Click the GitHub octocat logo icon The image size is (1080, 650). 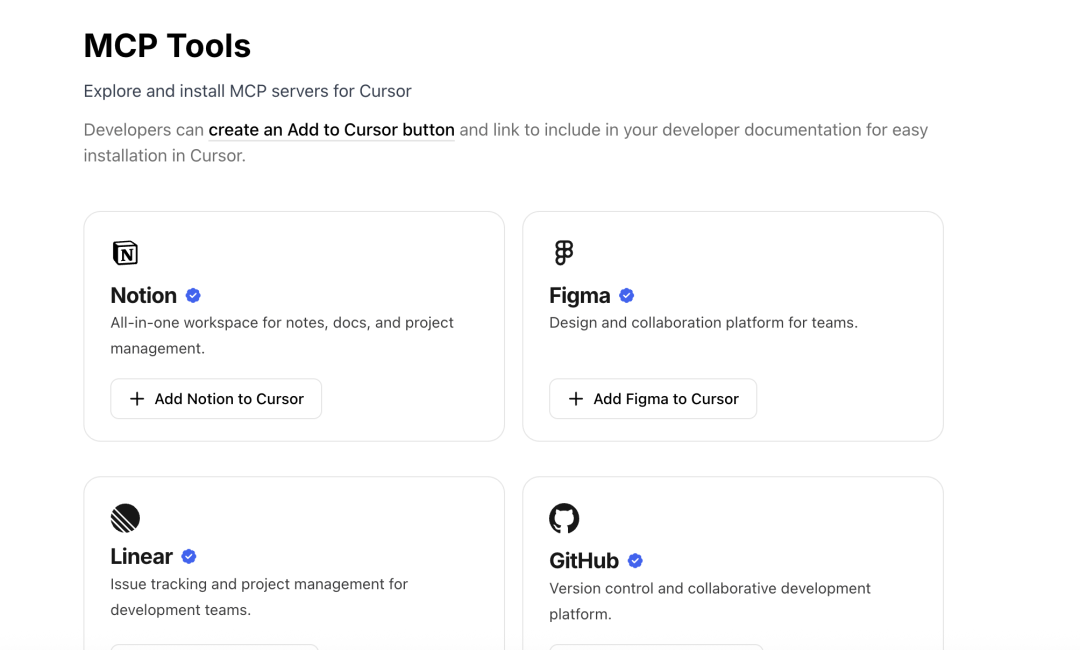coord(563,518)
